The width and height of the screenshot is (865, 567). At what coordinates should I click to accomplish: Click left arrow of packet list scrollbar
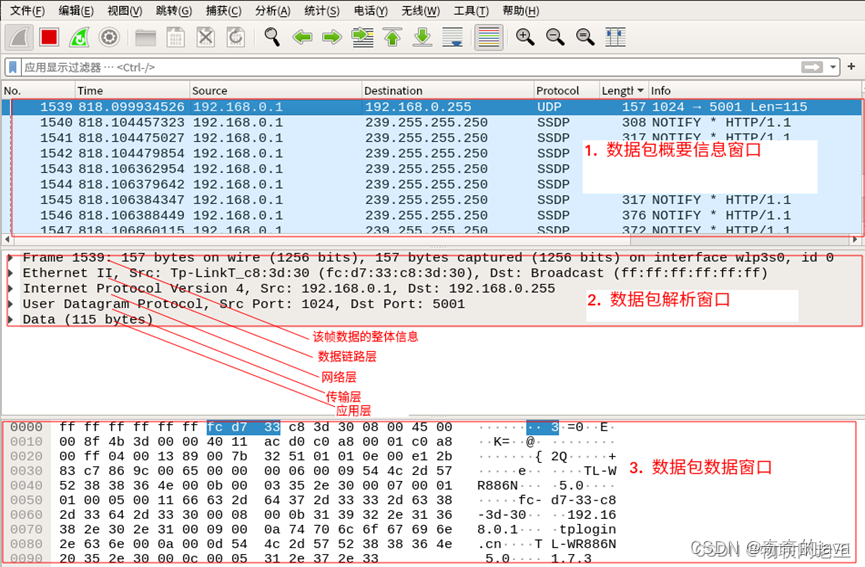7,239
